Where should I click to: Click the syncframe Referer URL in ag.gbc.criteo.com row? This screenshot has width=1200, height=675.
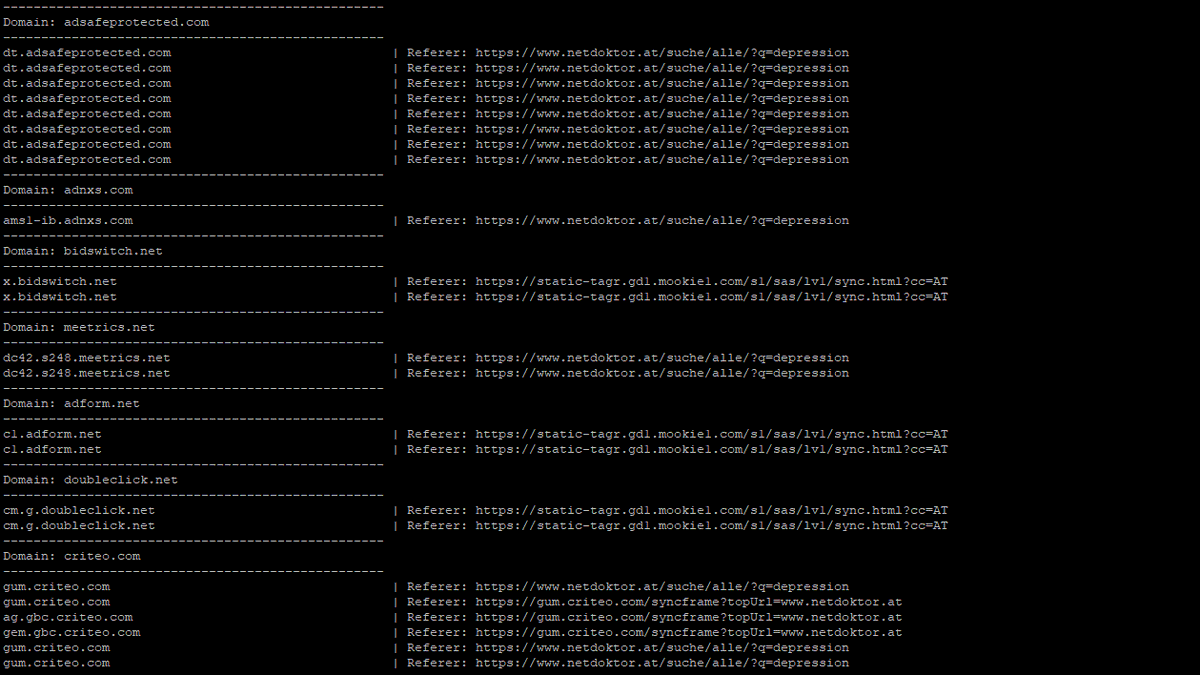click(x=689, y=617)
